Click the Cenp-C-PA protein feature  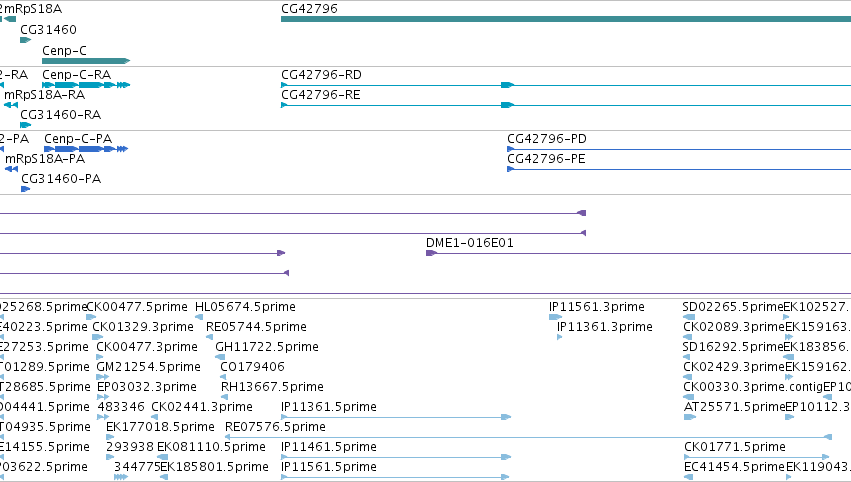[x=86, y=149]
